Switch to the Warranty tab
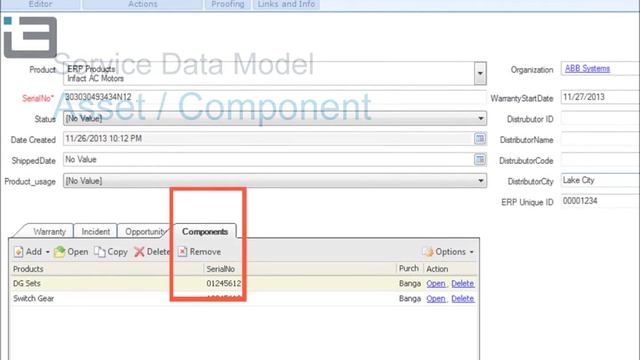640x360 pixels. (x=49, y=231)
